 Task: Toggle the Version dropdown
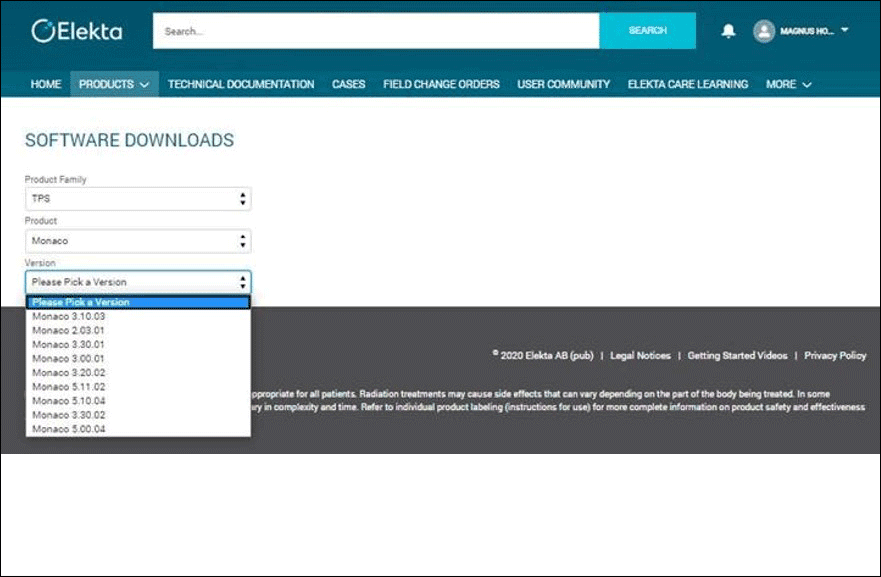coord(138,282)
